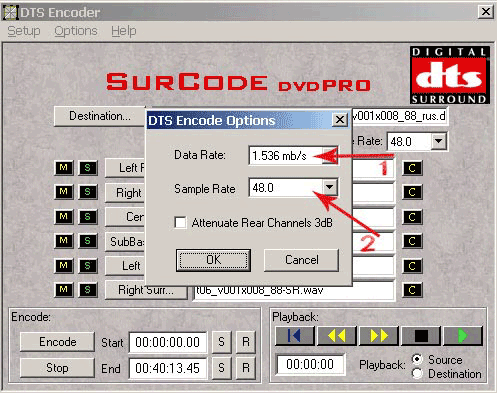Mute the Left Surround channel M button

point(64,266)
